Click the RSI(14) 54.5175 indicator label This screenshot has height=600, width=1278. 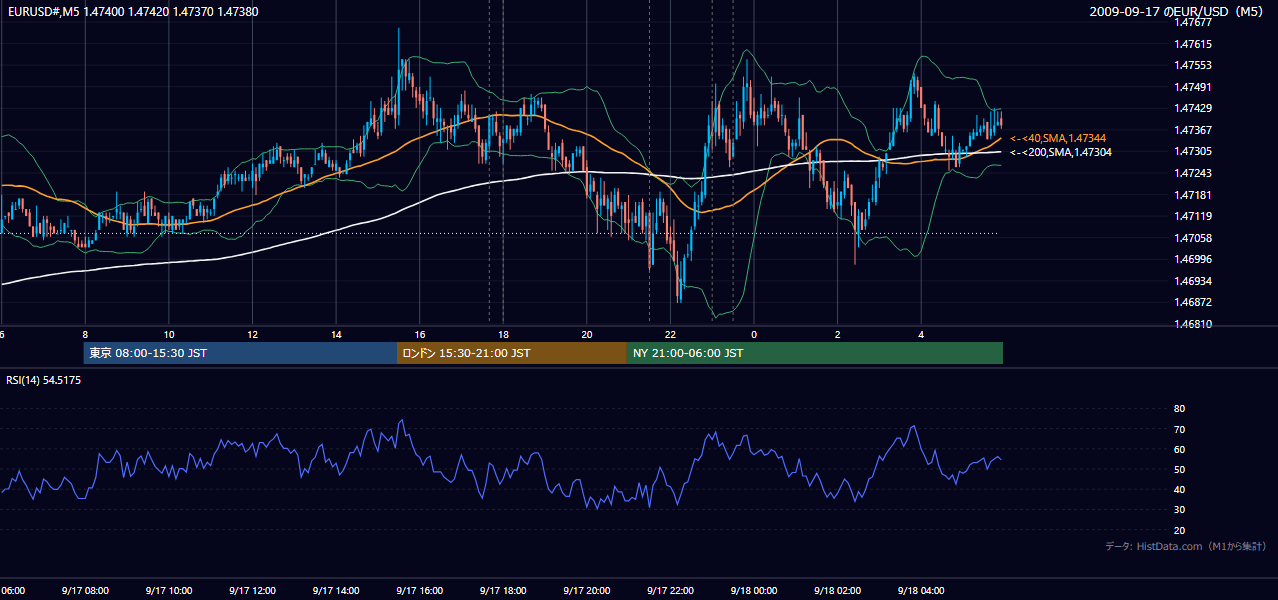pos(44,380)
